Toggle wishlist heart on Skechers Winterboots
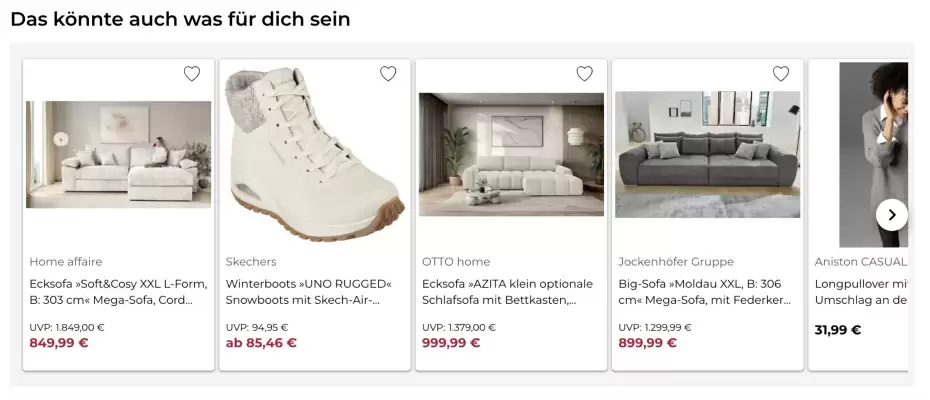Screen dimensions: 930x400 tap(388, 74)
